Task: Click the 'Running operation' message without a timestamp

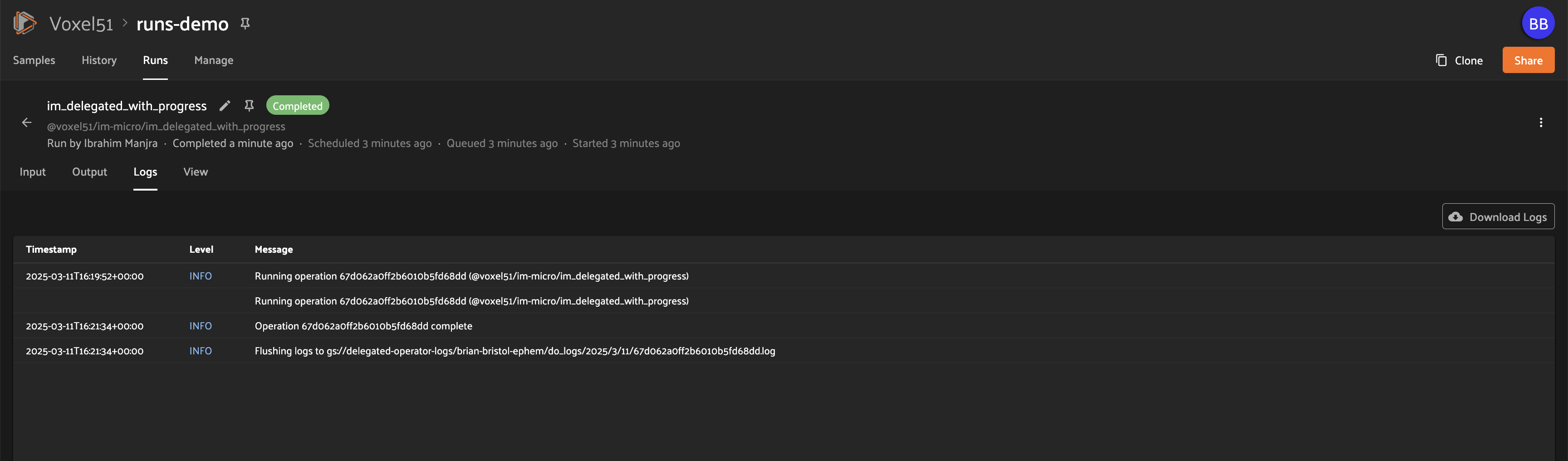Action: pyautogui.click(x=472, y=301)
